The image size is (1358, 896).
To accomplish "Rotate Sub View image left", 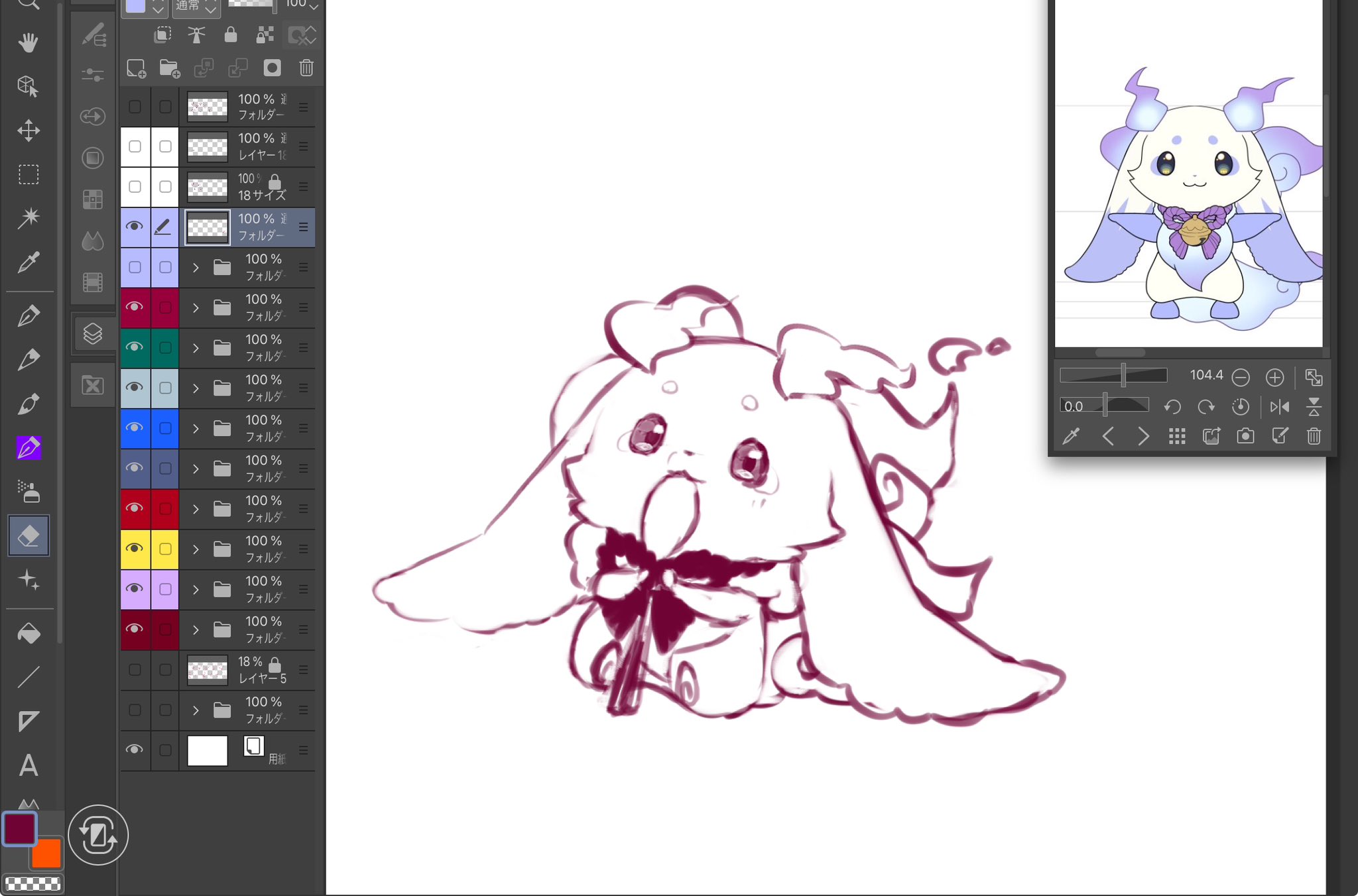I will tap(1172, 406).
